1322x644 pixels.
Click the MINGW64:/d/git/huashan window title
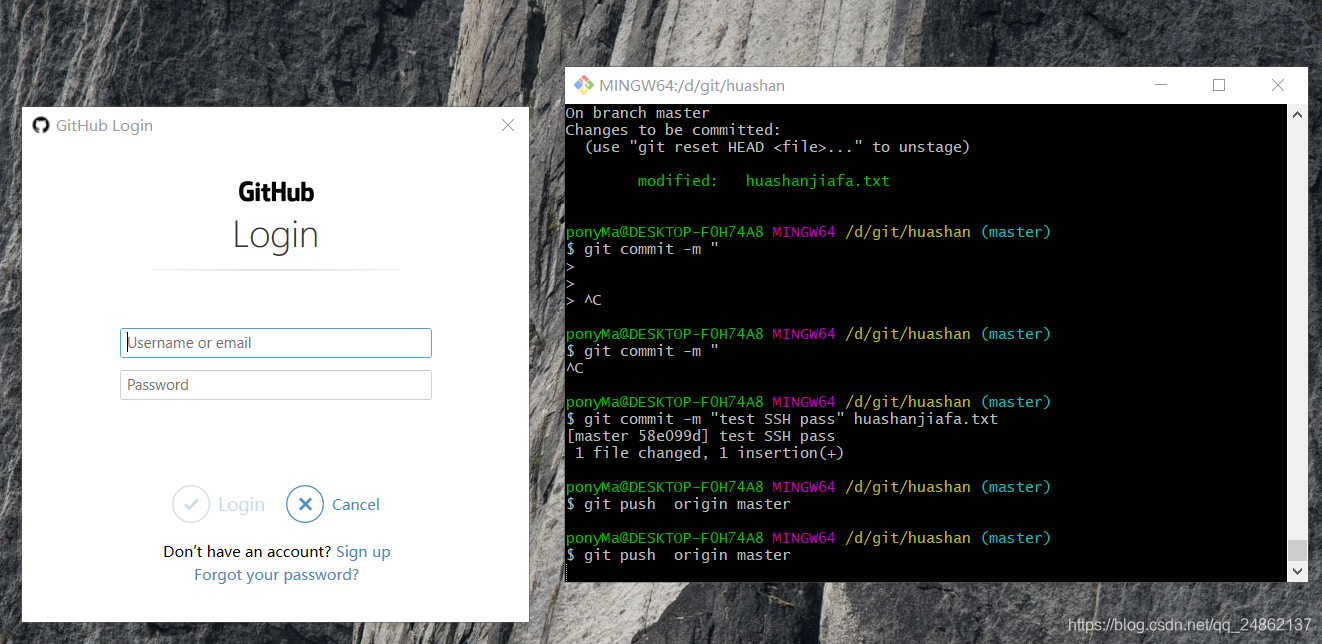pyautogui.click(x=692, y=85)
